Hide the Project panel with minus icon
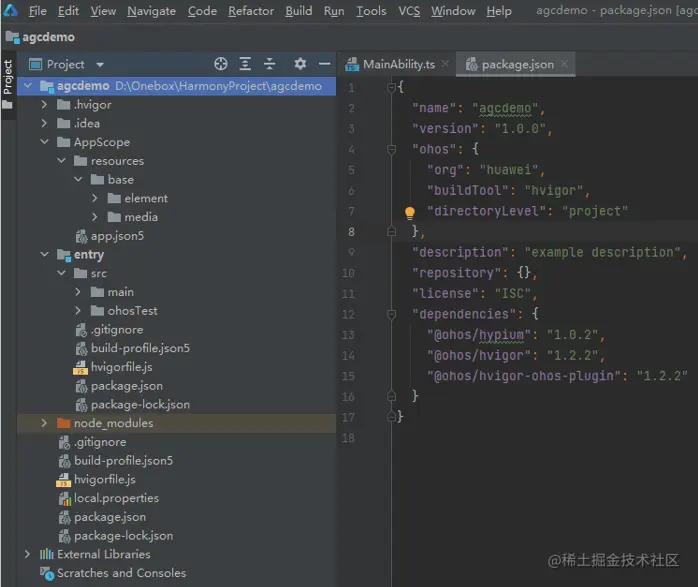This screenshot has width=698, height=587. click(325, 64)
